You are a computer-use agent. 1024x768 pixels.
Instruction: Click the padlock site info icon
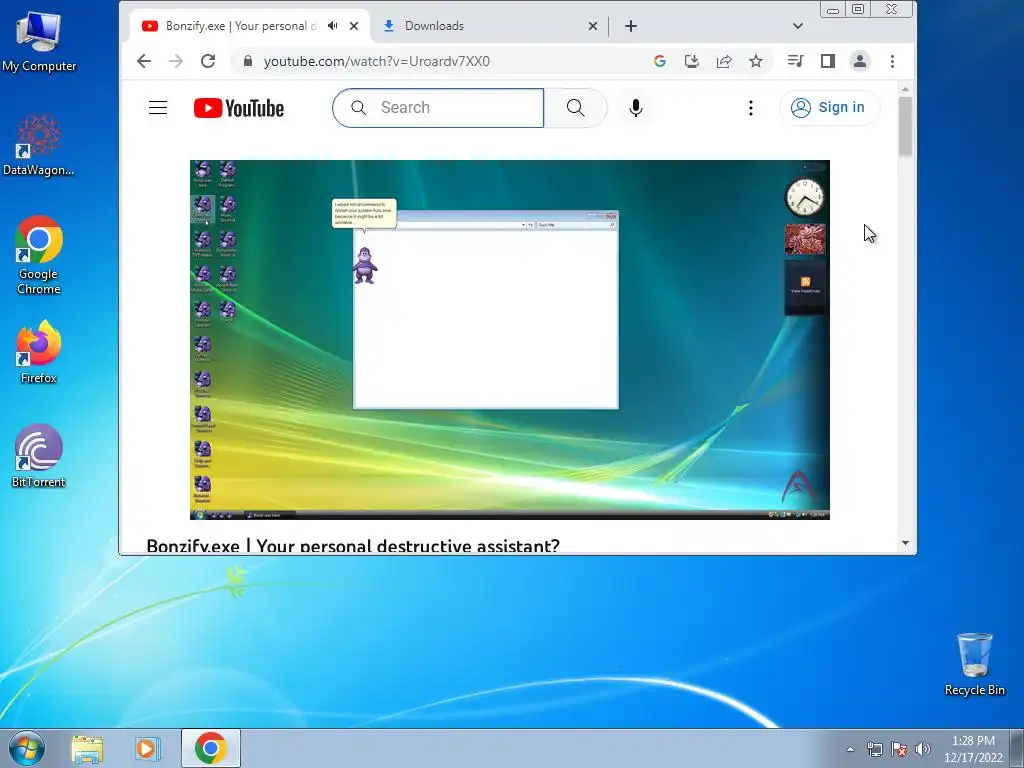248,61
